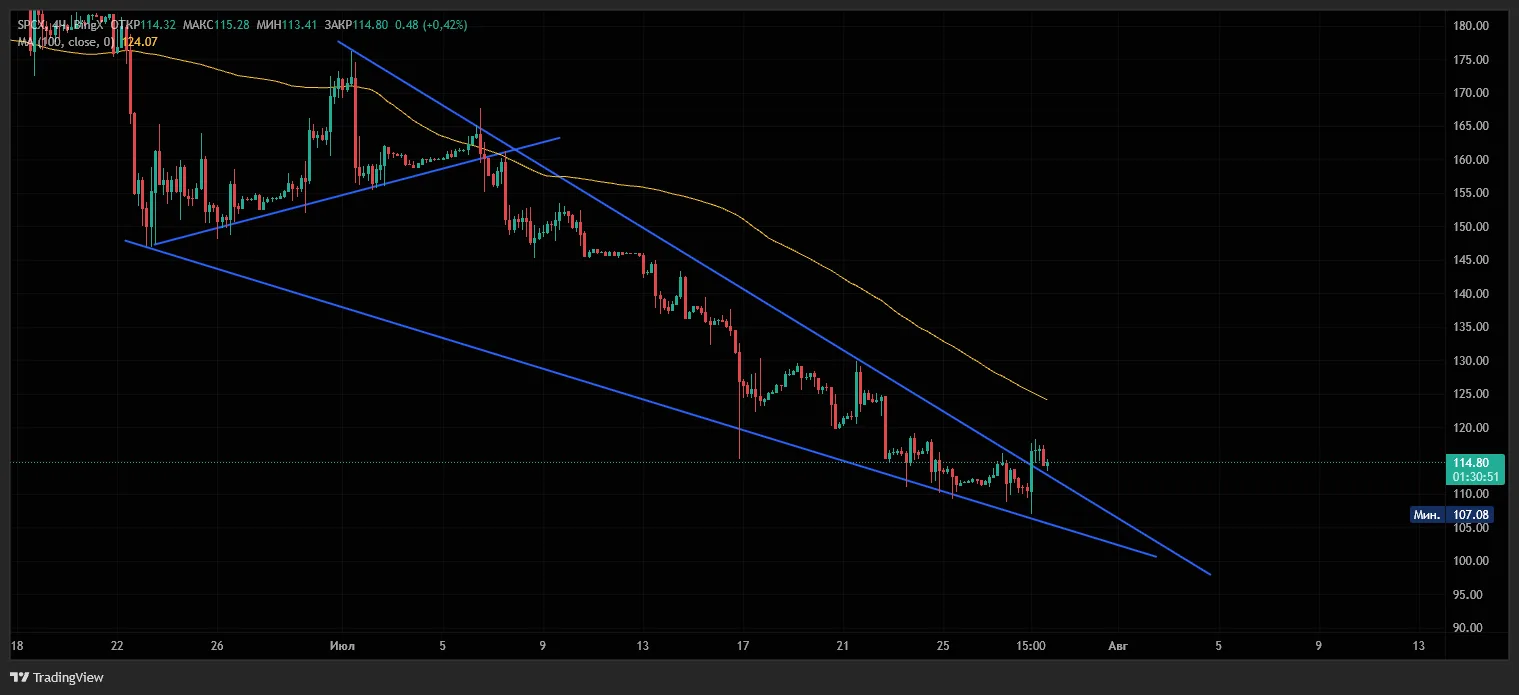The height and width of the screenshot is (695, 1519).
Task: Click the Июл label on time axis
Action: point(341,646)
